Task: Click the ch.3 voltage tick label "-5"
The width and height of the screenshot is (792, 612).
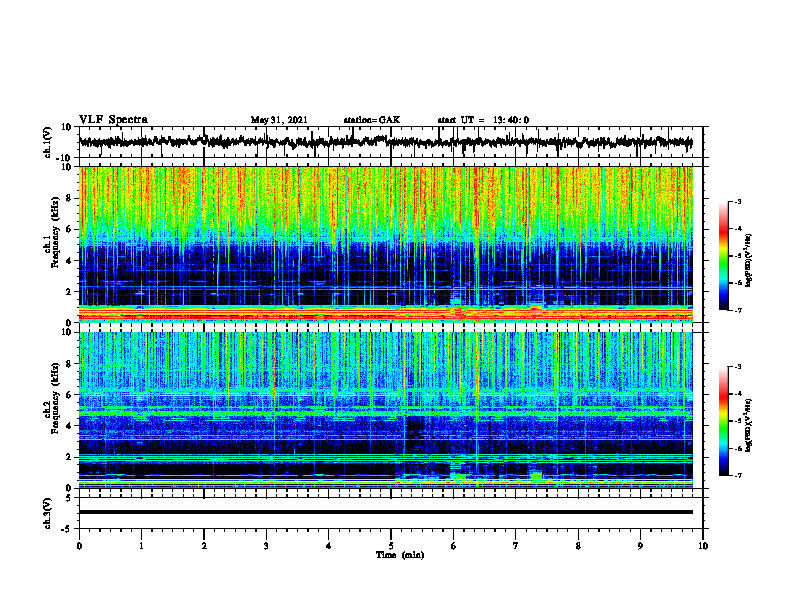Action: click(x=67, y=529)
